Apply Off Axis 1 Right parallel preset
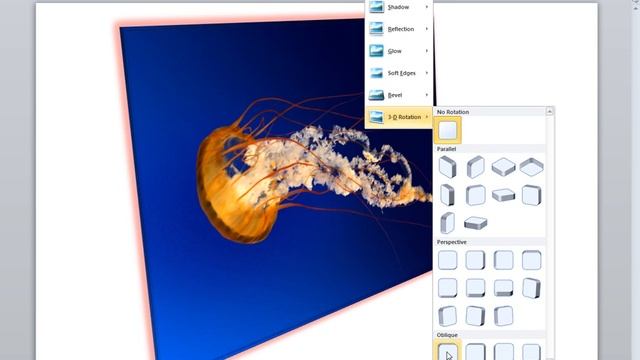Image resolution: width=640 pixels, height=360 pixels. coord(476,195)
